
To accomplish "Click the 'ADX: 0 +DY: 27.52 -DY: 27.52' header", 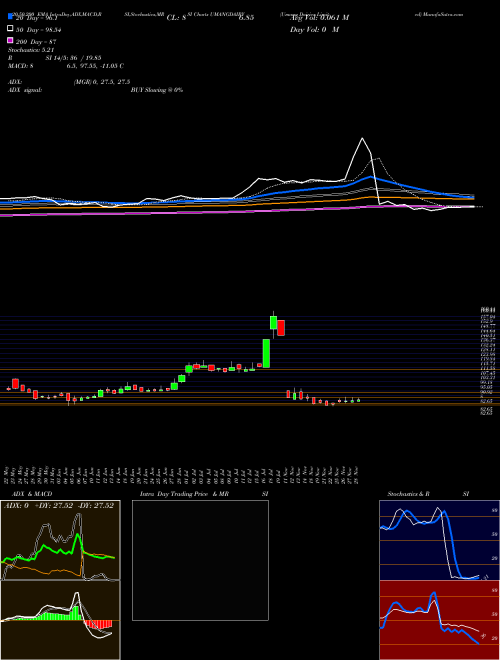I will point(59,506).
